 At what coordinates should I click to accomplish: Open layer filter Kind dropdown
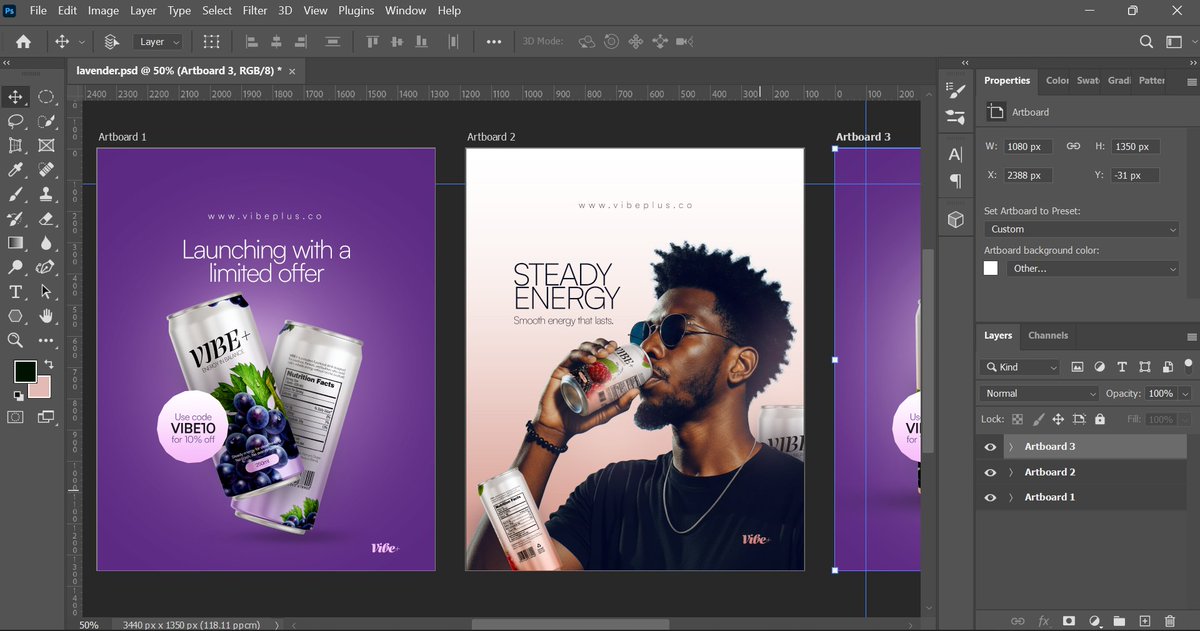point(1020,367)
